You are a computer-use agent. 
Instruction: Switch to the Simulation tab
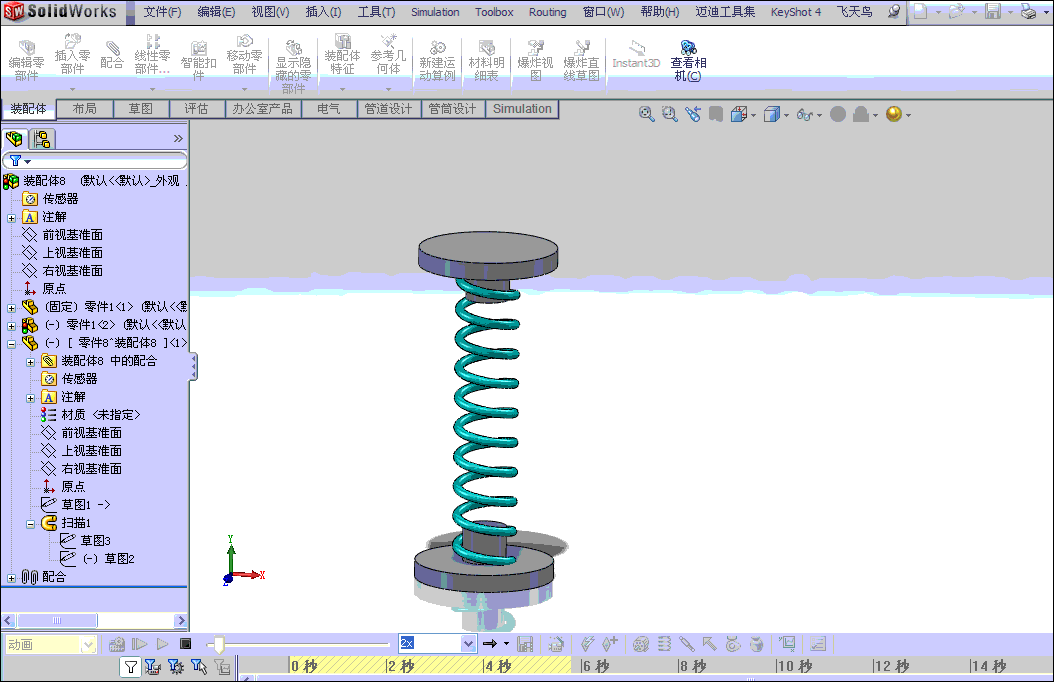tap(522, 109)
